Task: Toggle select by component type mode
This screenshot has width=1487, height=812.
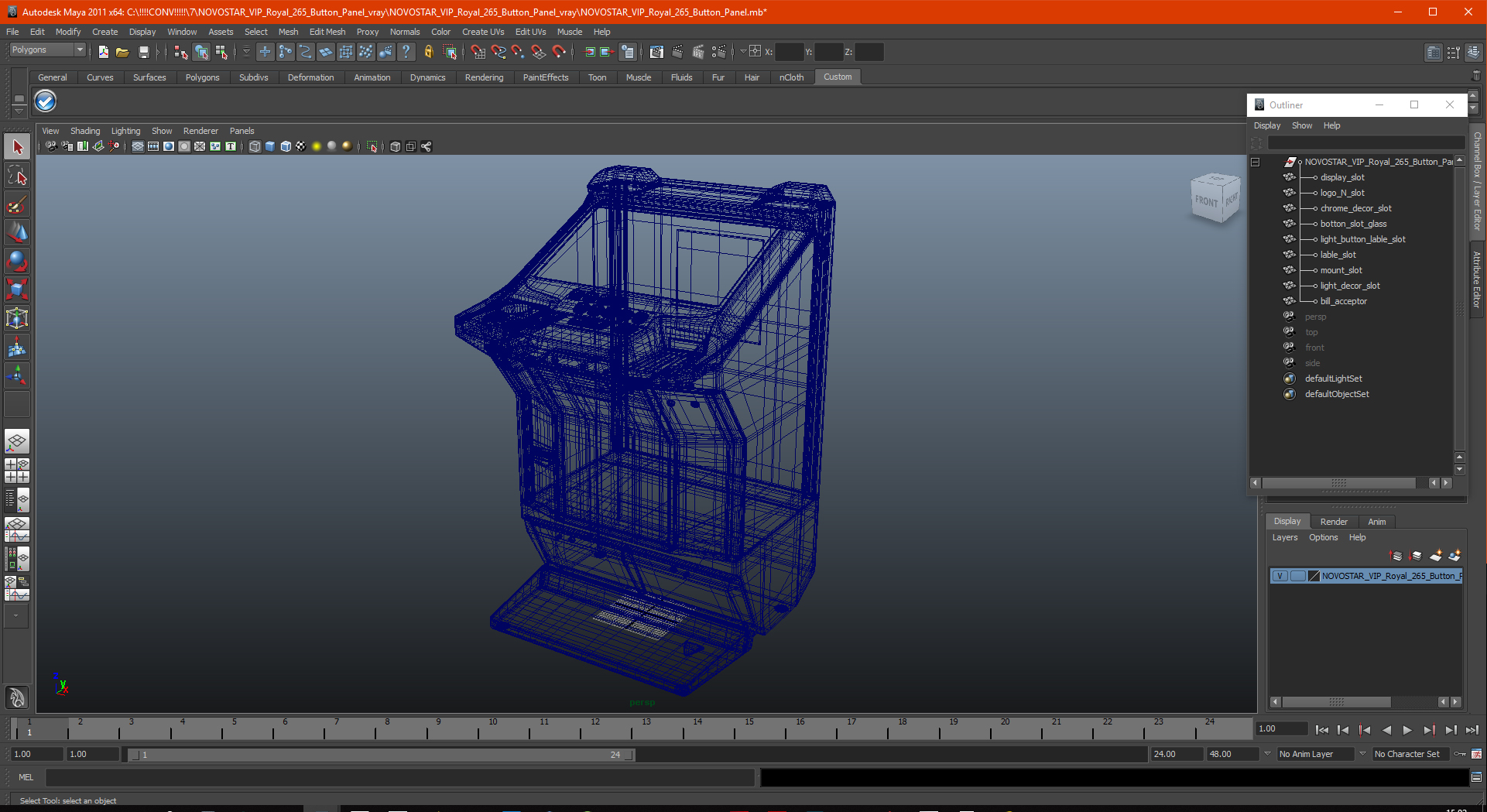Action: [x=221, y=52]
